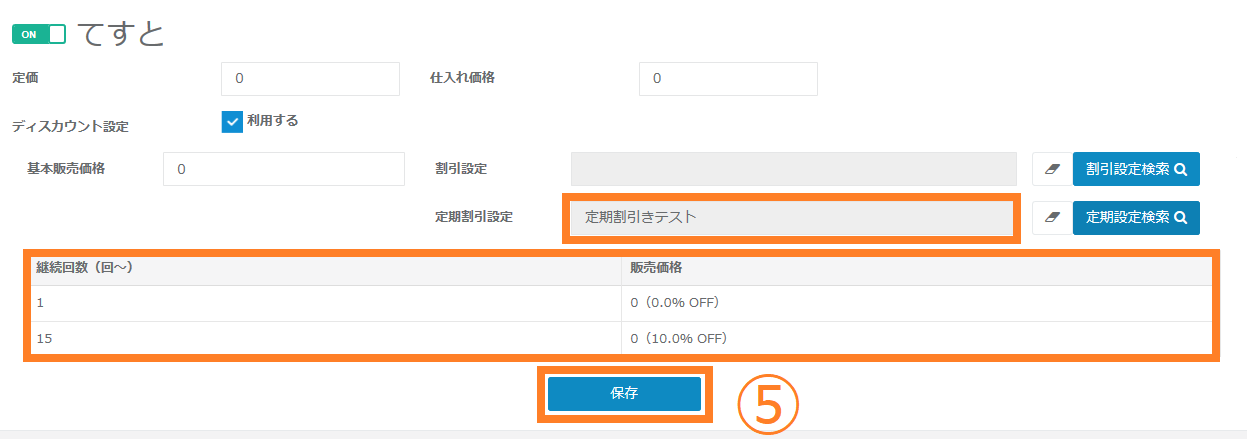This screenshot has width=1247, height=439.
Task: Click the 定期設定検索 button
Action: click(x=1136, y=217)
